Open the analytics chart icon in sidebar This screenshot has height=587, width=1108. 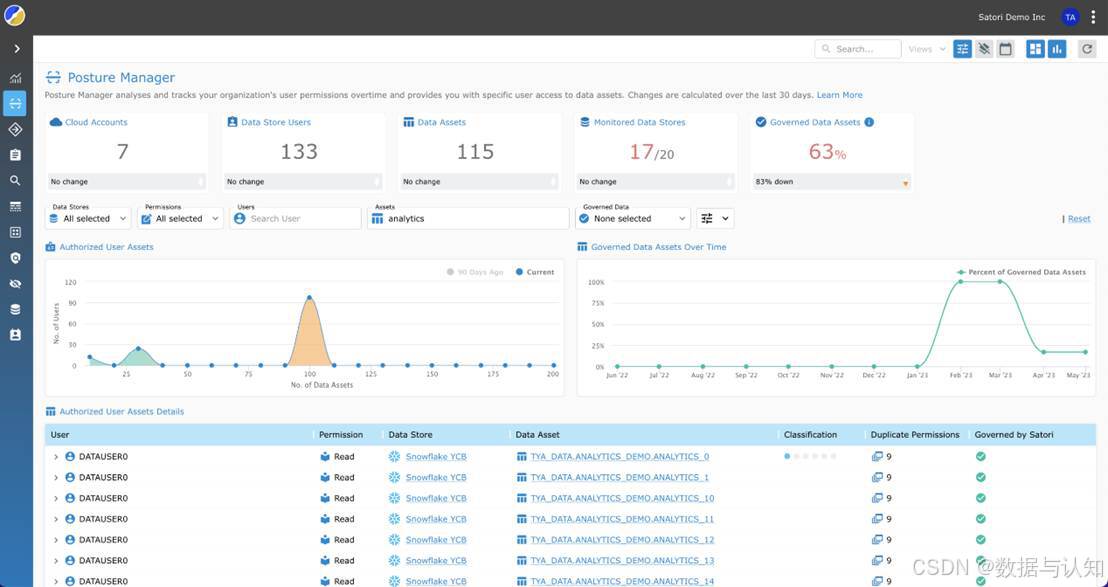[x=16, y=78]
